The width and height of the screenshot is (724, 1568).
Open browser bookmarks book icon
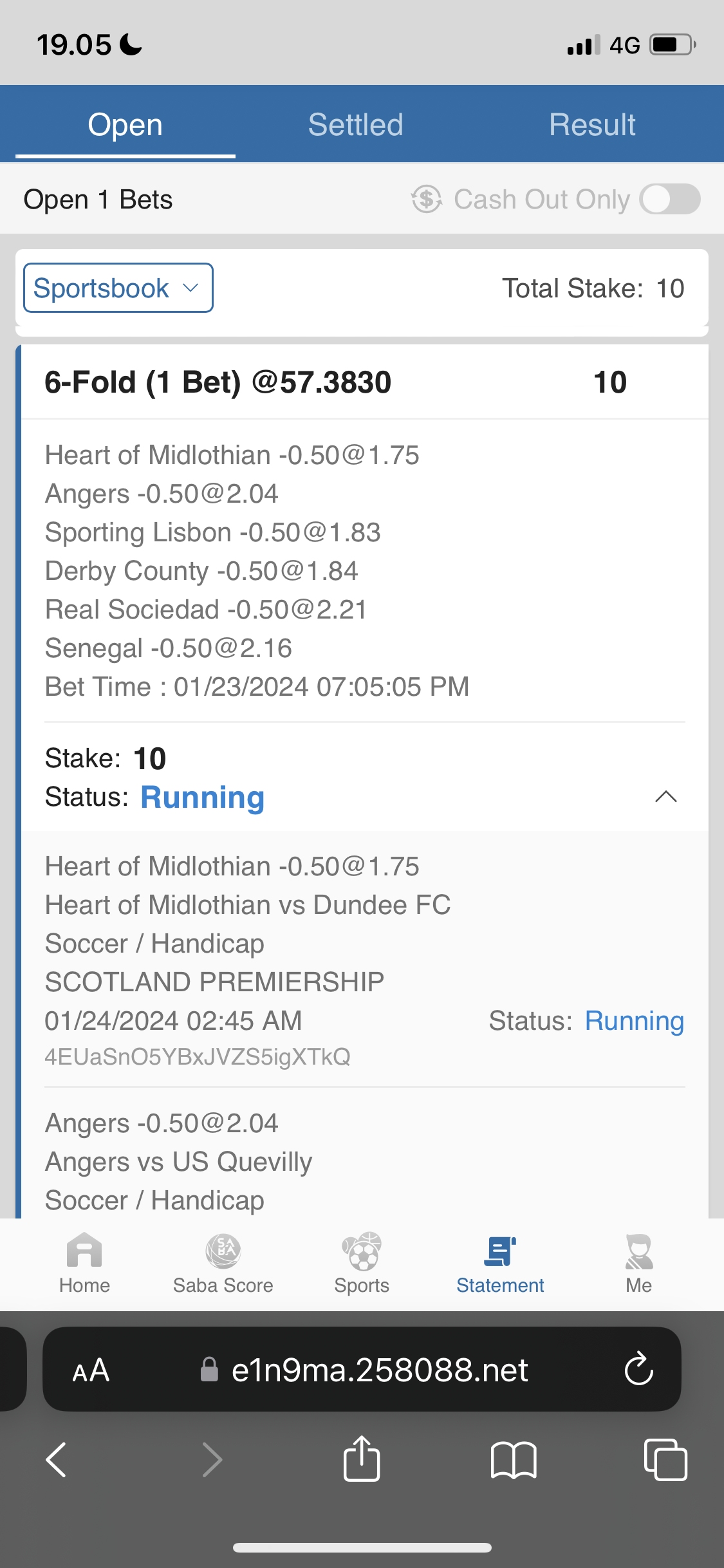click(513, 1459)
